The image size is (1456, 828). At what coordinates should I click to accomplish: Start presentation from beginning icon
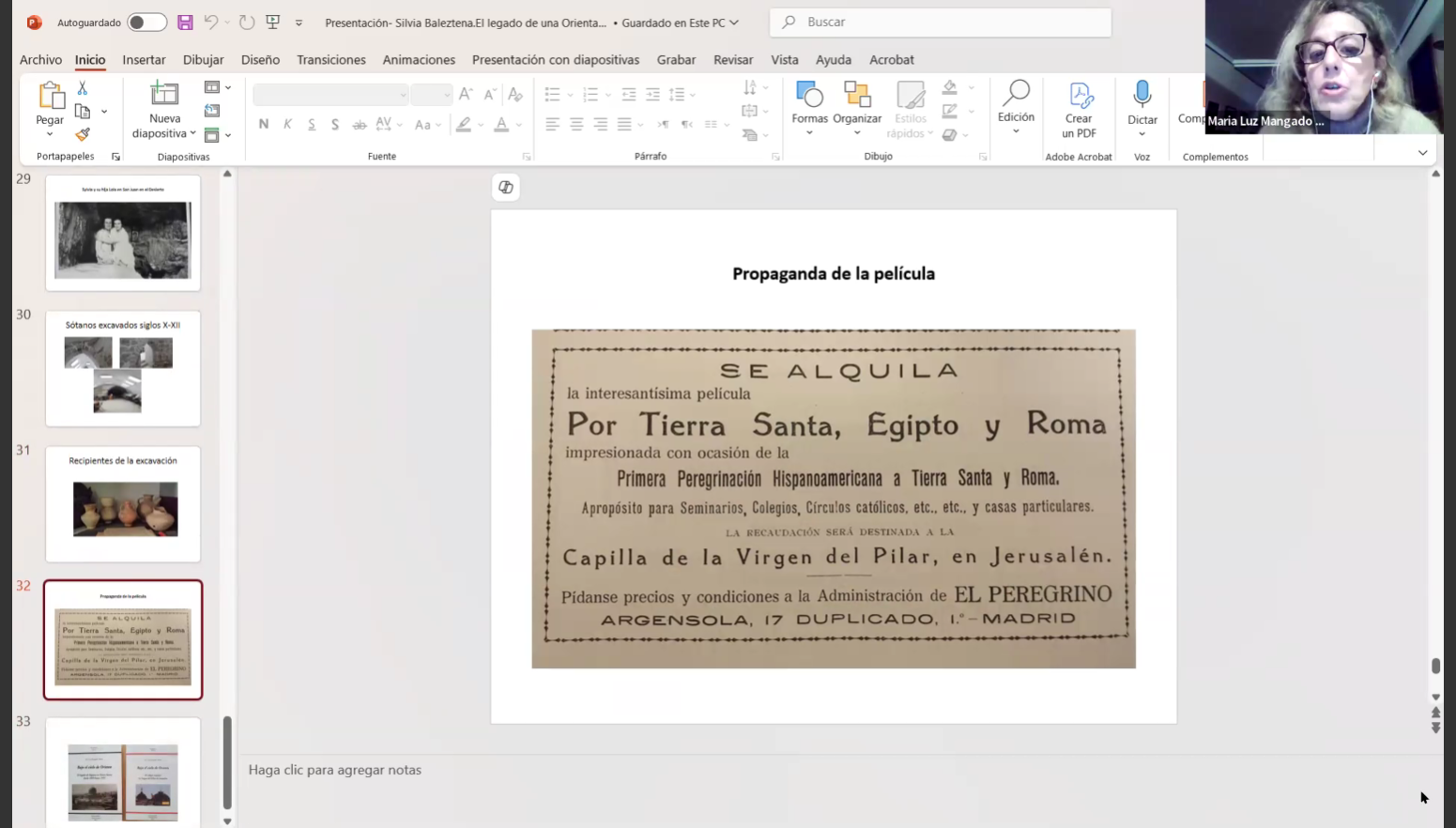[273, 23]
